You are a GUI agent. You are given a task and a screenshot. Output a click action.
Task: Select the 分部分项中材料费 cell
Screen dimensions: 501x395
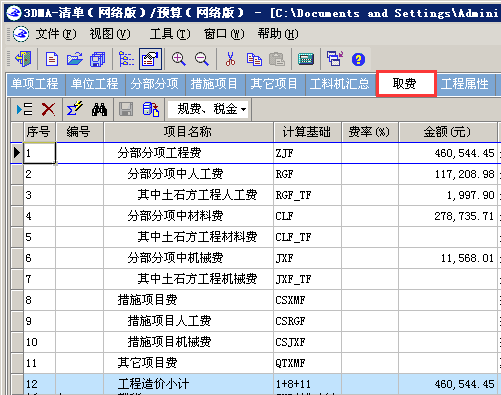coord(188,216)
